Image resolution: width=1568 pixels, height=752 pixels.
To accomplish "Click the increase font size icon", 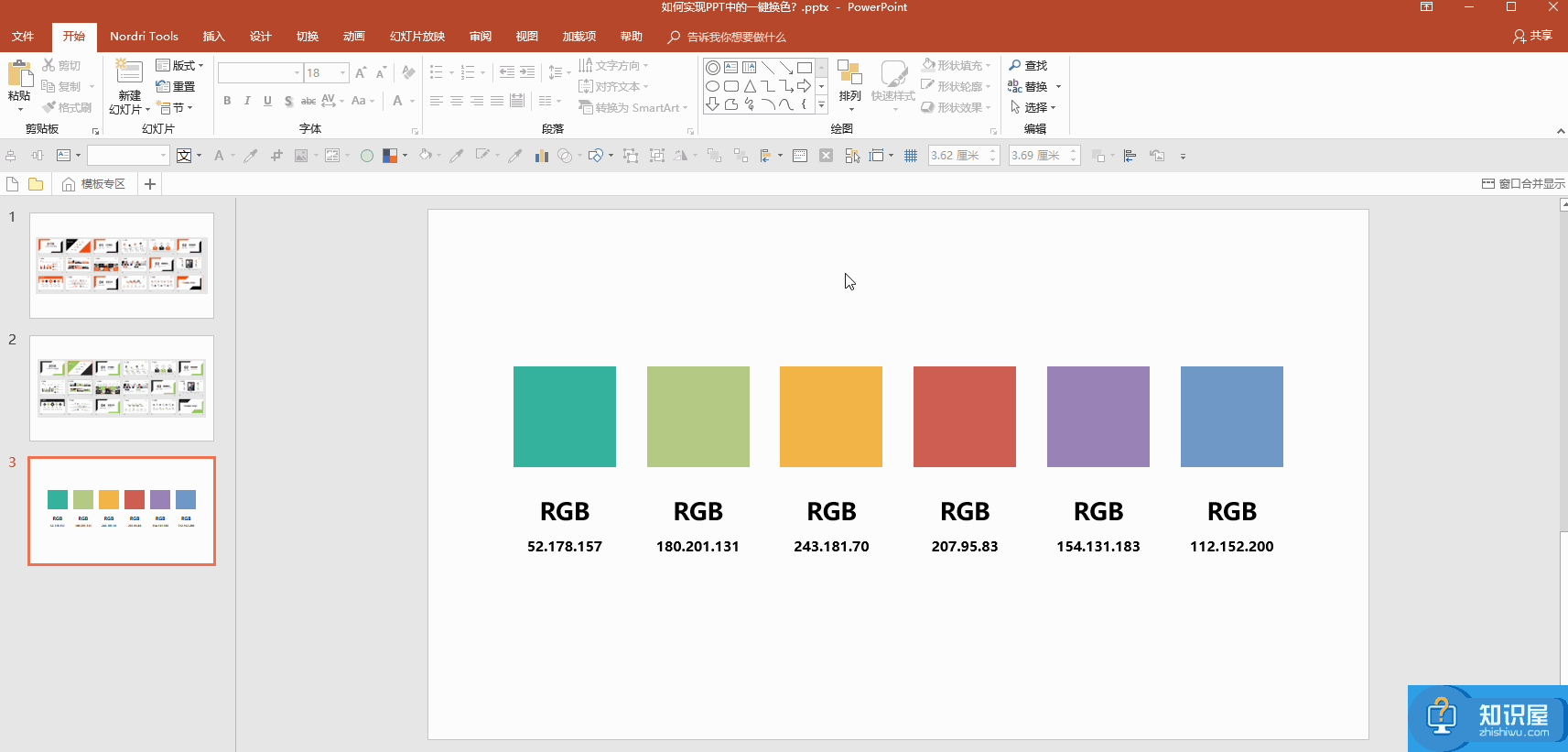I will click(361, 72).
